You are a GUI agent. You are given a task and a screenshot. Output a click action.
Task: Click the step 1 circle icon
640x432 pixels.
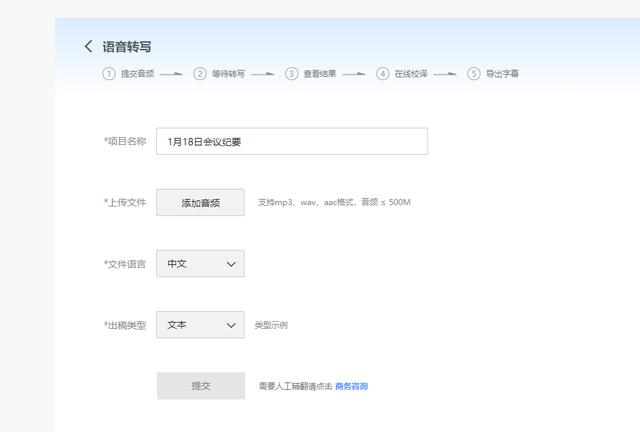tap(109, 73)
